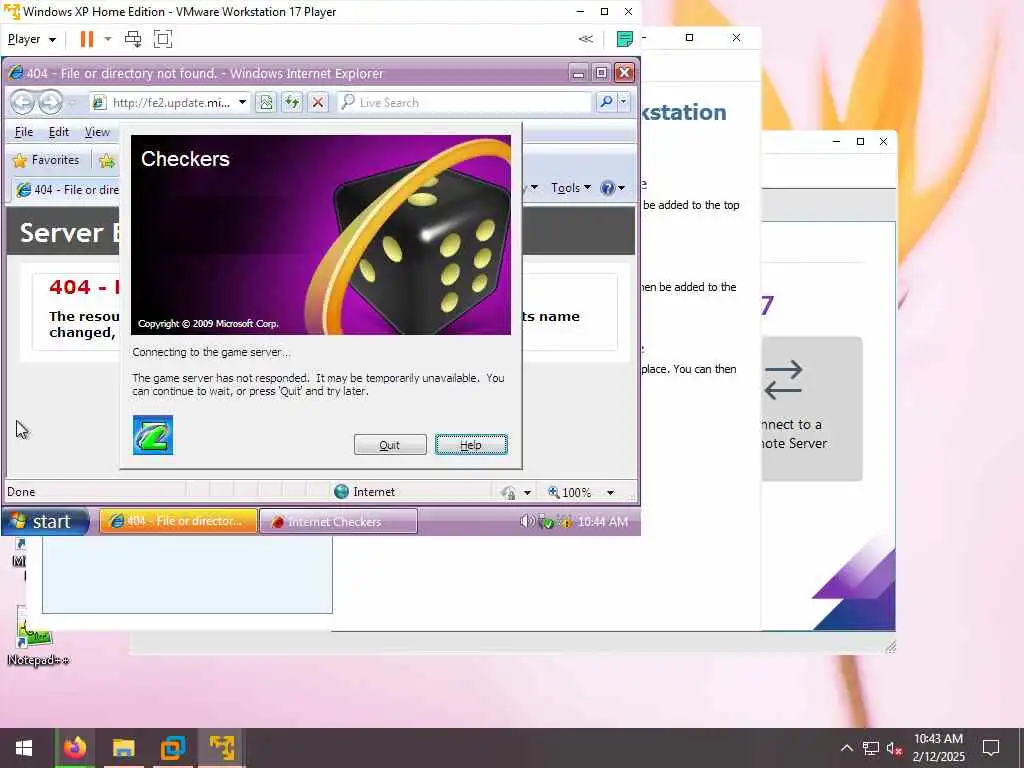This screenshot has width=1024, height=768.
Task: Click host clock showing 10:43 AM
Action: click(x=938, y=748)
